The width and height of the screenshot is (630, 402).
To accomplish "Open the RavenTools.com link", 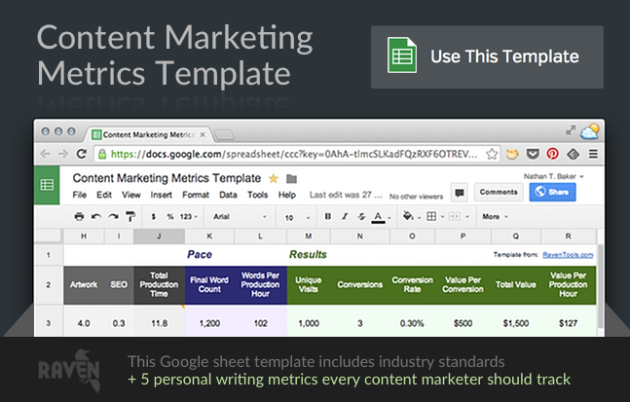I will coord(568,255).
